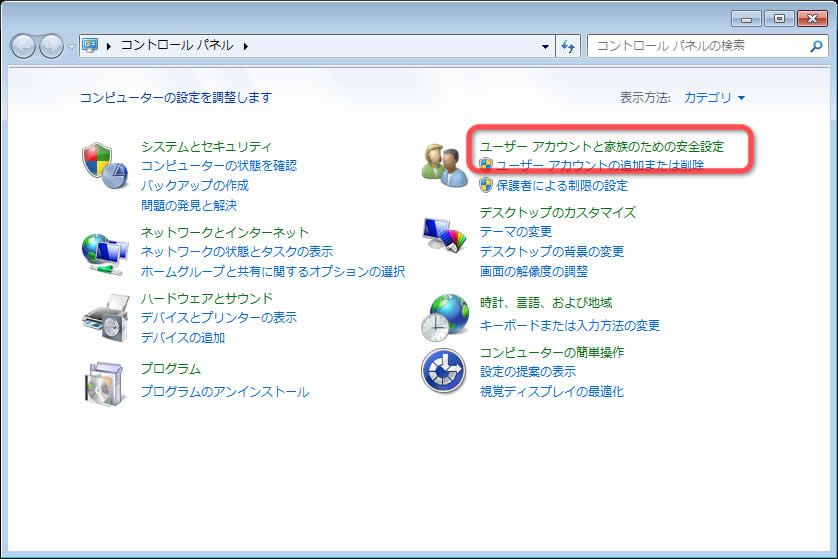The width and height of the screenshot is (838, 559).
Task: Click コントロール パネル breadcrumb in address bar
Action: pos(177,45)
